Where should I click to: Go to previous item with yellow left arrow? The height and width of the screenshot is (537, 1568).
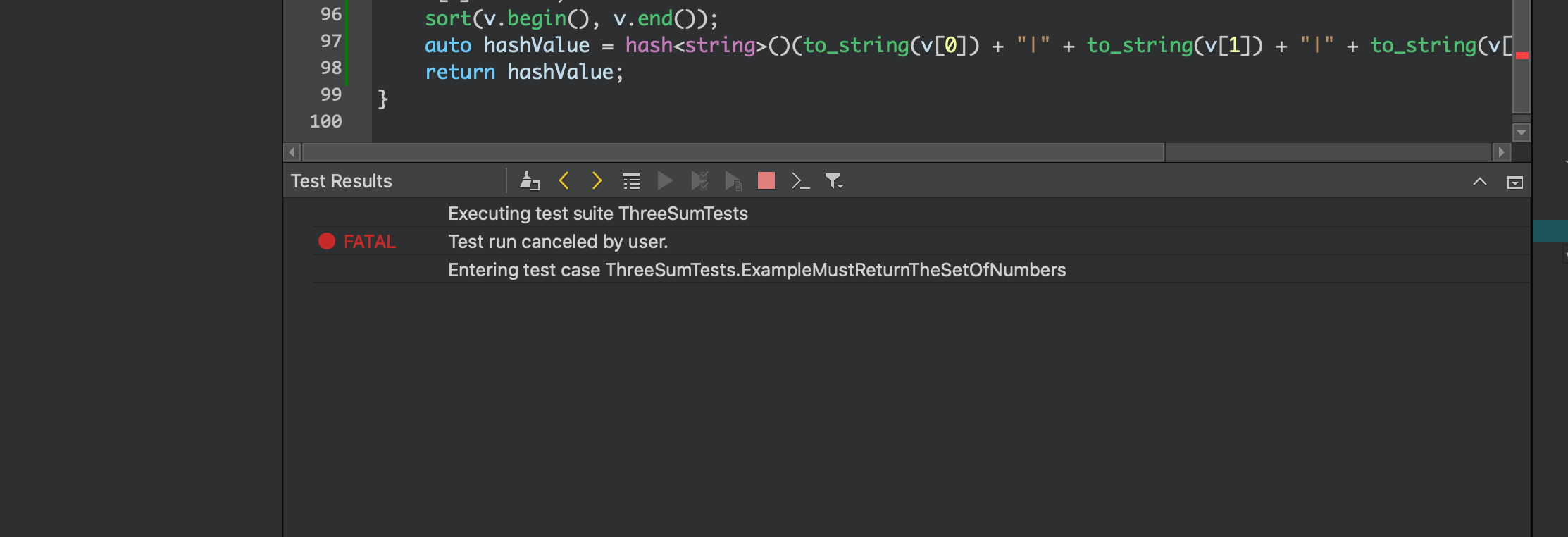(x=564, y=181)
